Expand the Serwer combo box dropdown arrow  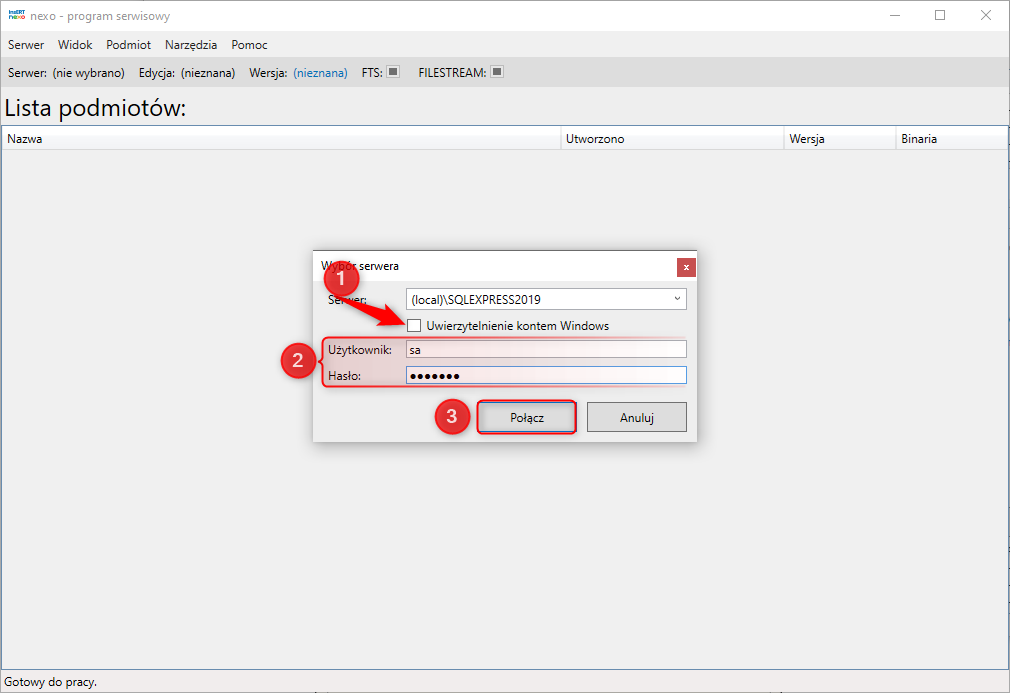(677, 299)
